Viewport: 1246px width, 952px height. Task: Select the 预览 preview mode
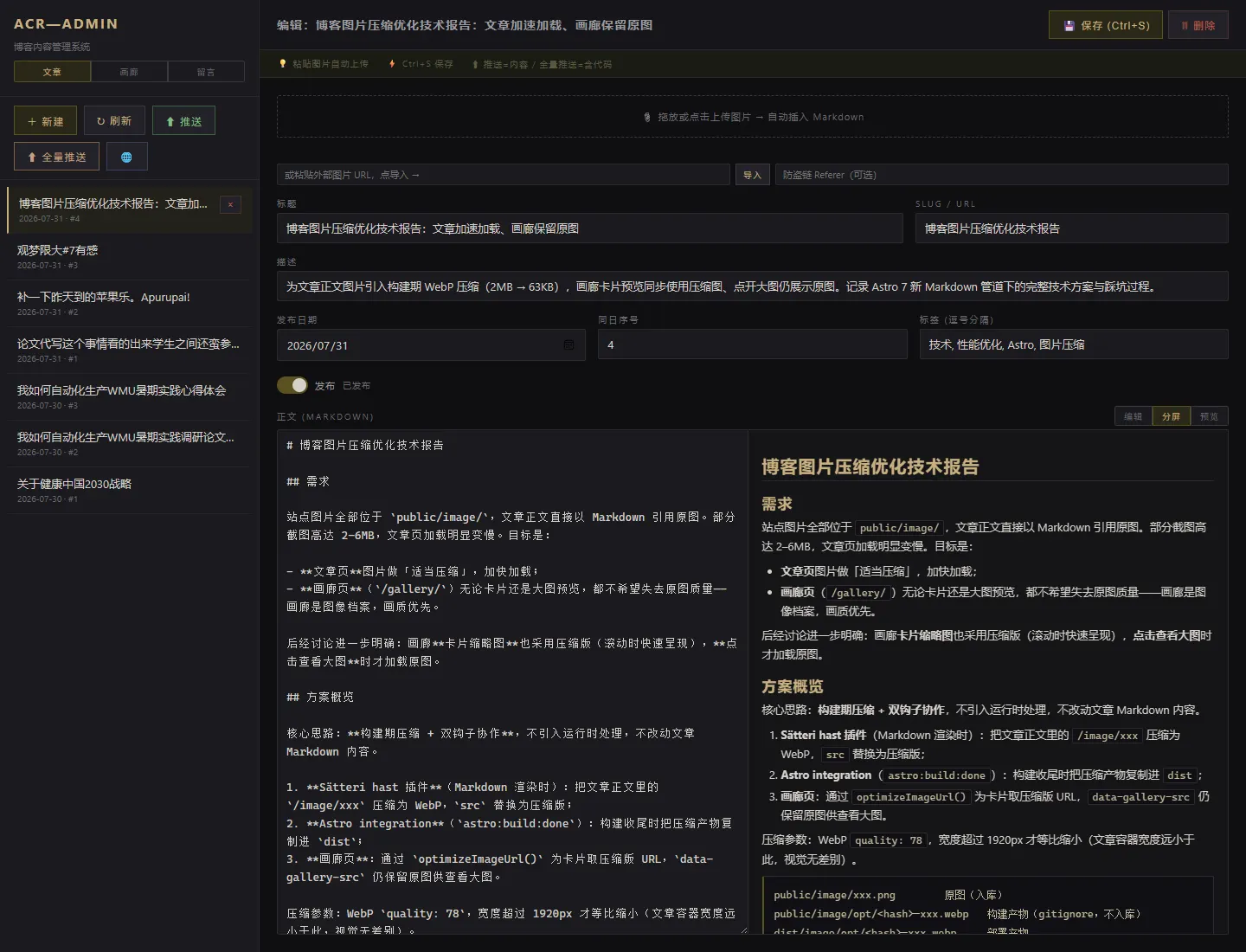pyautogui.click(x=1209, y=416)
